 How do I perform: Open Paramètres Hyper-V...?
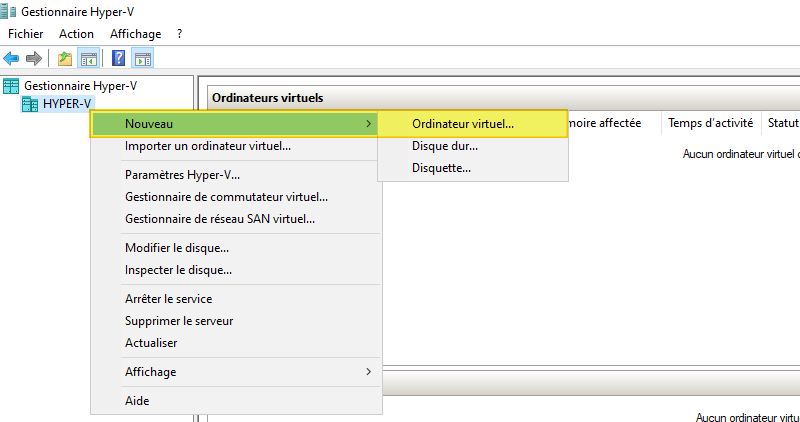click(182, 175)
